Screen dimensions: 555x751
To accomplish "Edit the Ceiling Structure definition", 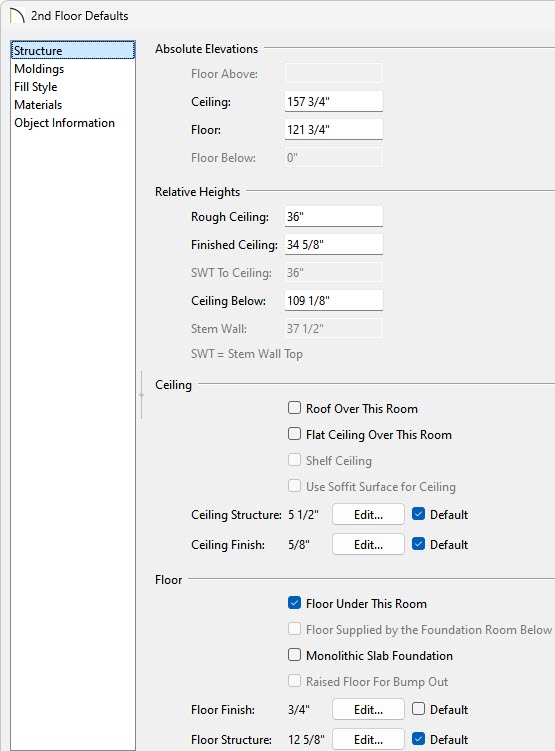I will point(368,514).
